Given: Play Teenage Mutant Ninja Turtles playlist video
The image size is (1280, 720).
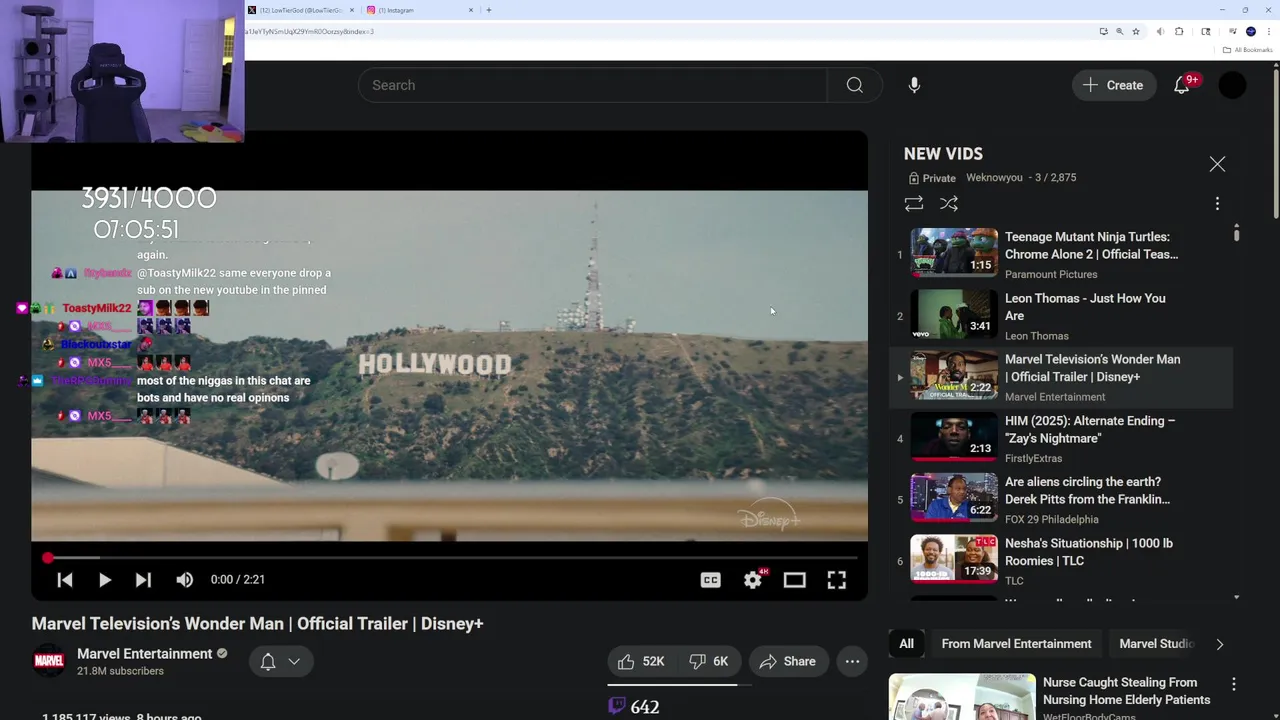Looking at the screenshot, I should [1061, 253].
